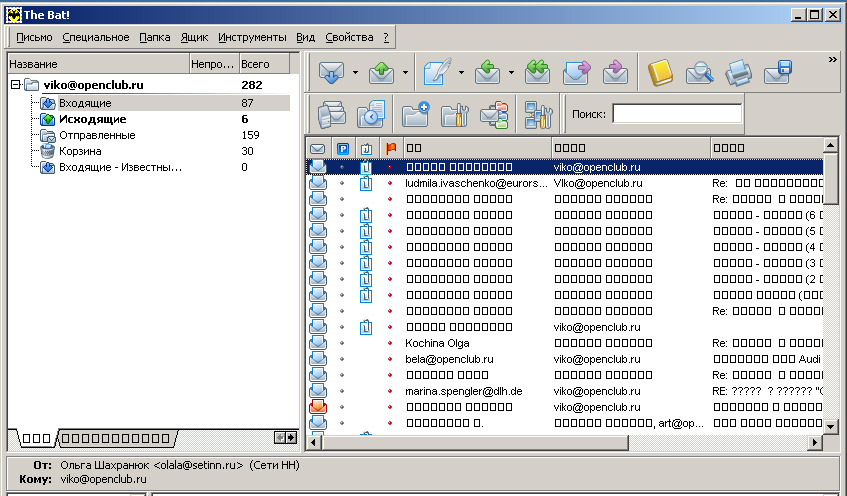Expand the toolbar overflow chevron
Viewport: 847px width, 496px height.
[832, 59]
